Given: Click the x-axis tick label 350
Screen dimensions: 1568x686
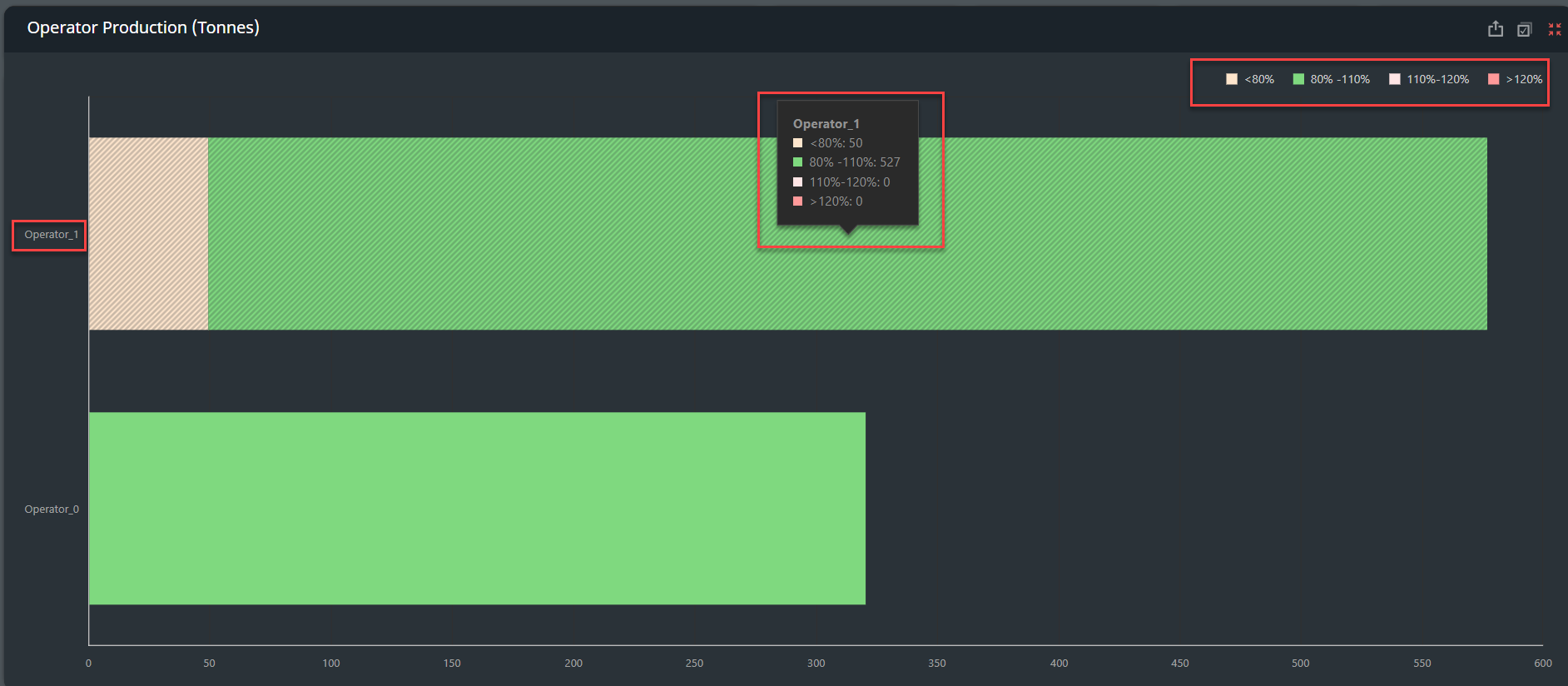Looking at the screenshot, I should (x=937, y=664).
